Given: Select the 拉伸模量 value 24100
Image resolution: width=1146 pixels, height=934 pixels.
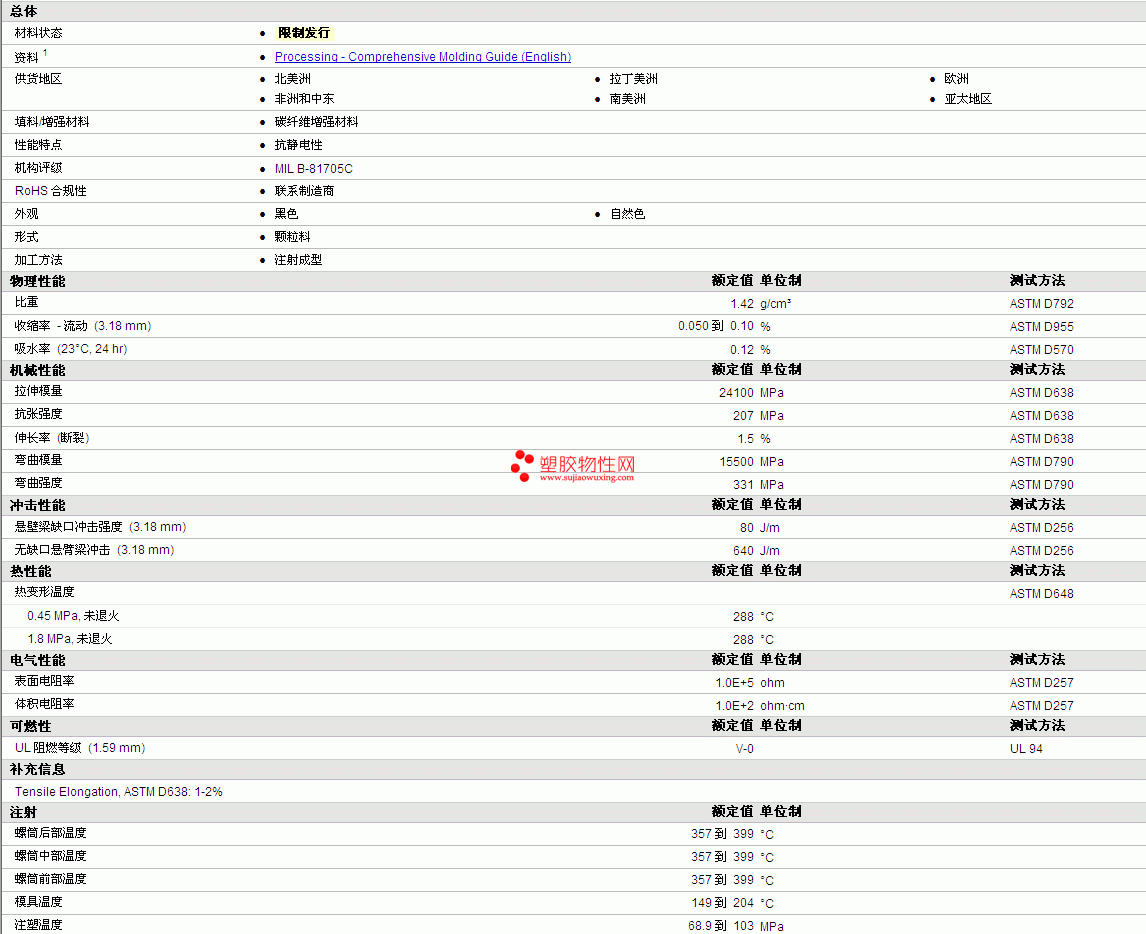Looking at the screenshot, I should 736,393.
